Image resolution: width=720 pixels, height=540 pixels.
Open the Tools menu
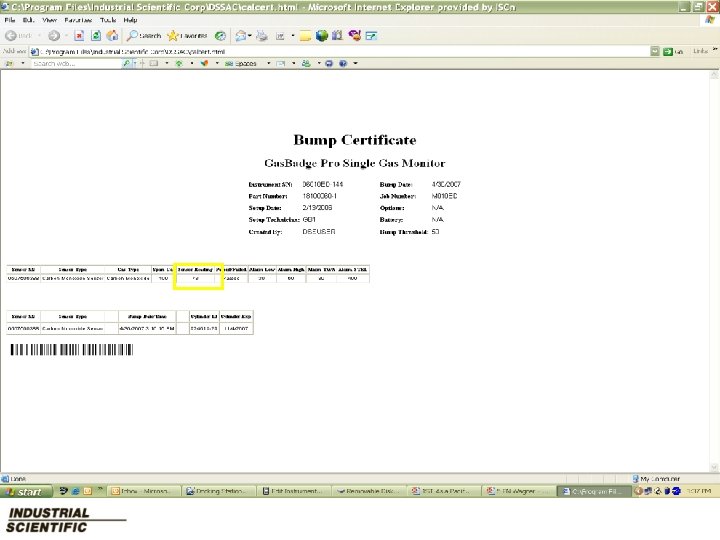pyautogui.click(x=108, y=20)
